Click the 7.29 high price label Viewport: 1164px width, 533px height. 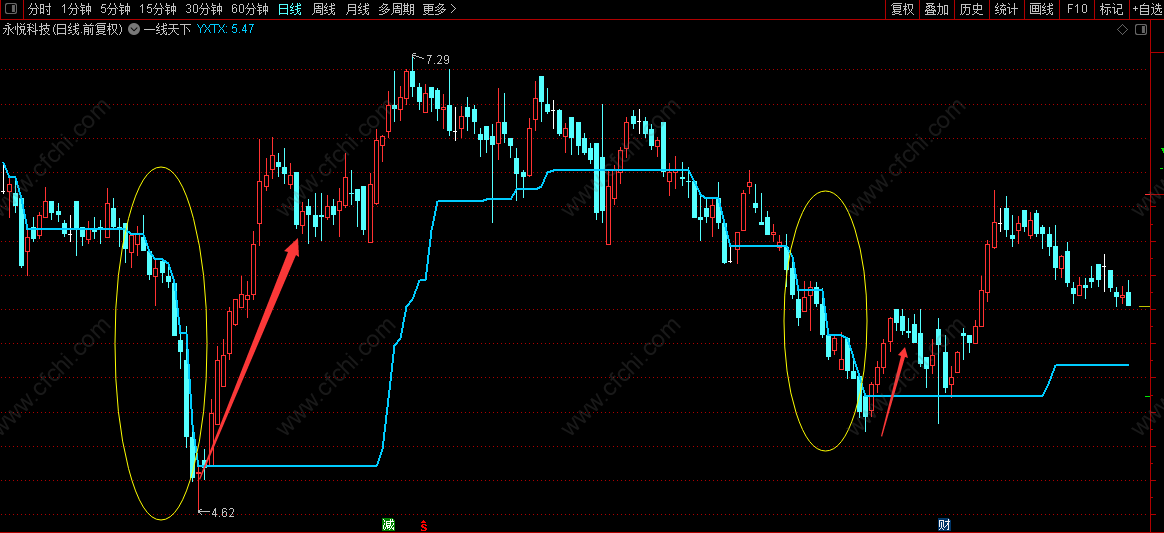(438, 59)
